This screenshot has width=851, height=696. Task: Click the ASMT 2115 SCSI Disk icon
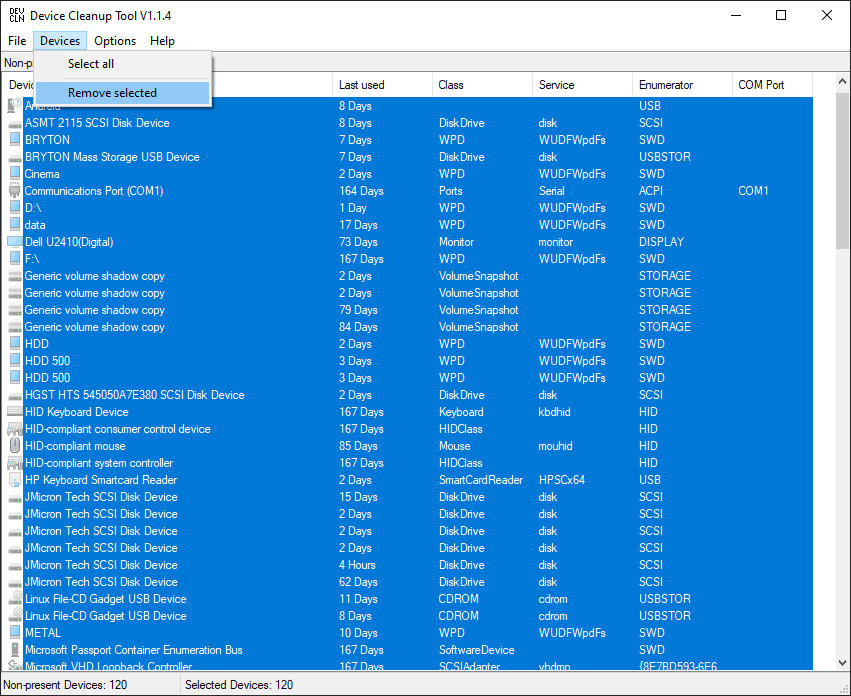(x=15, y=123)
